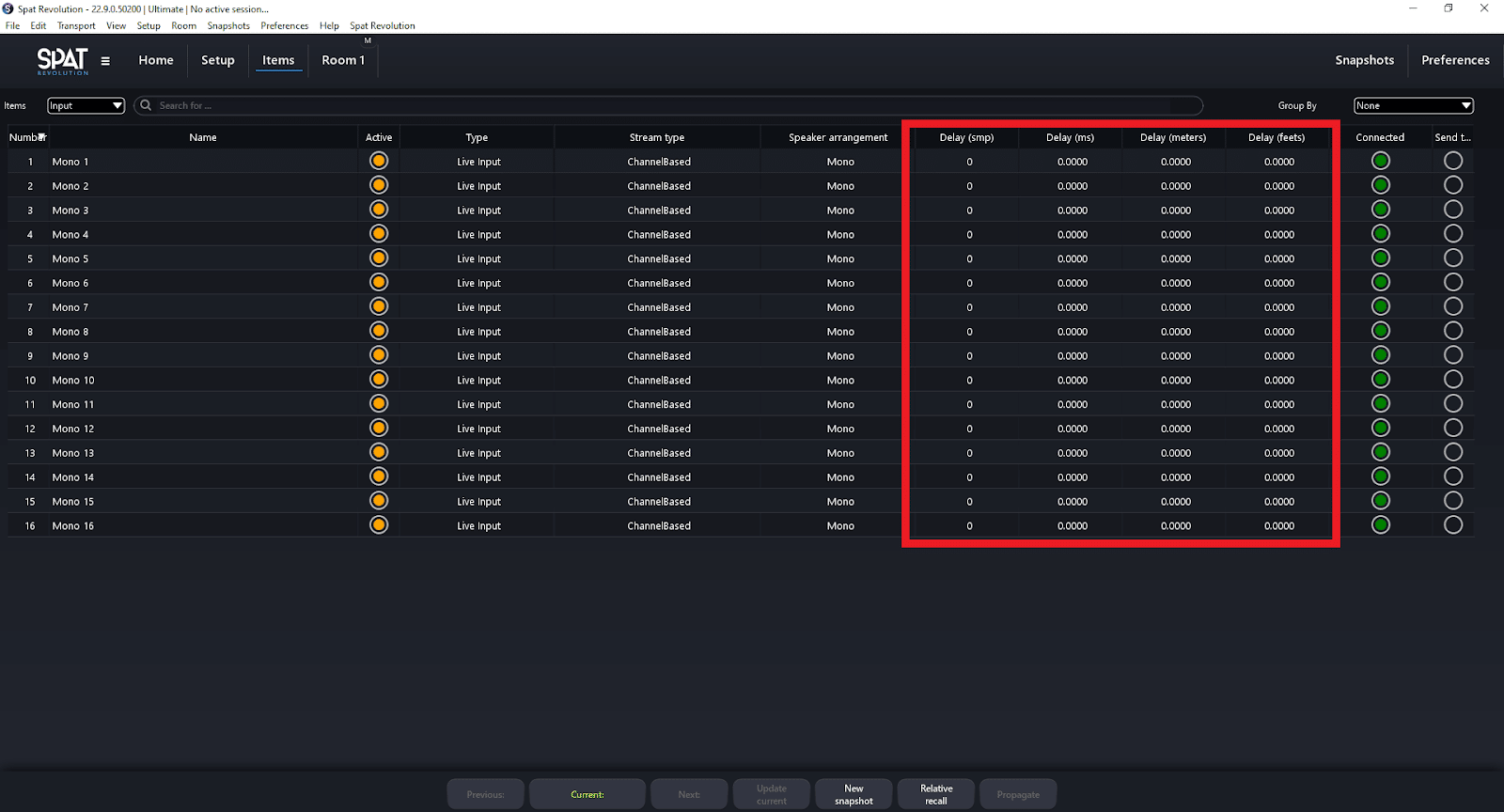Screen dimensions: 1504x812
Task: Open the hamburger menu beside the logo
Action: pyautogui.click(x=105, y=61)
